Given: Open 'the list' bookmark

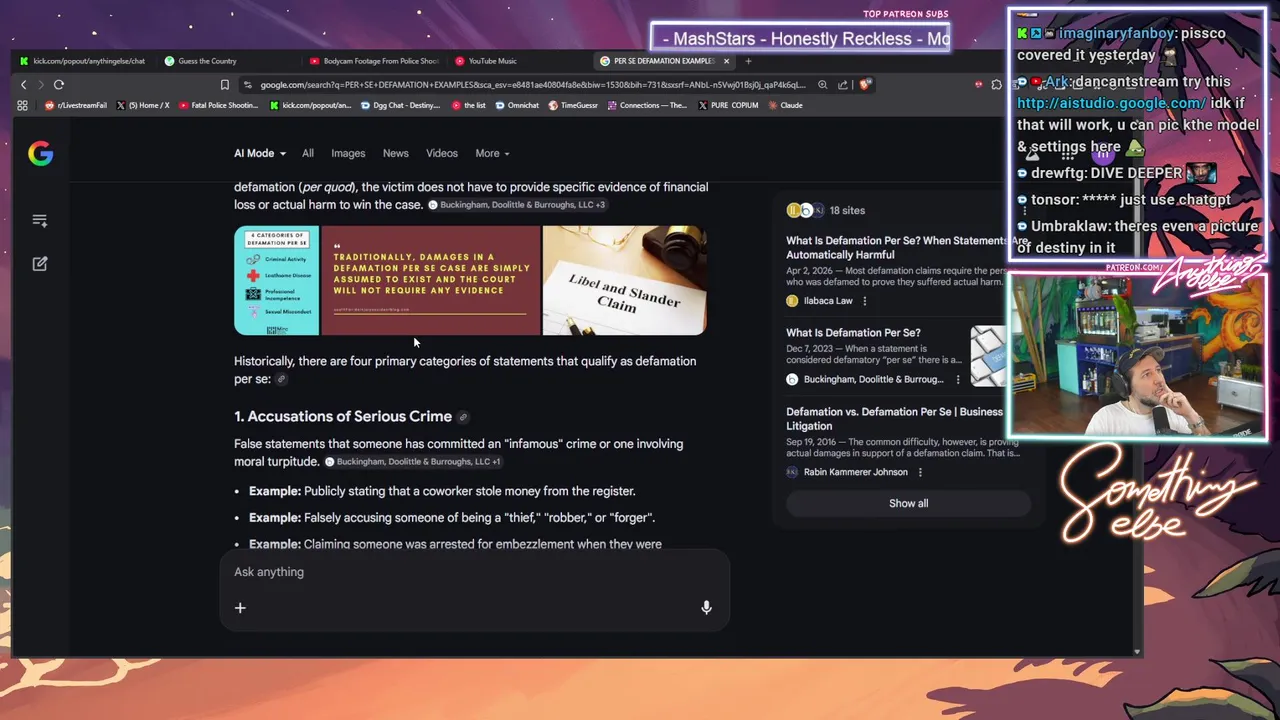Looking at the screenshot, I should [x=469, y=105].
